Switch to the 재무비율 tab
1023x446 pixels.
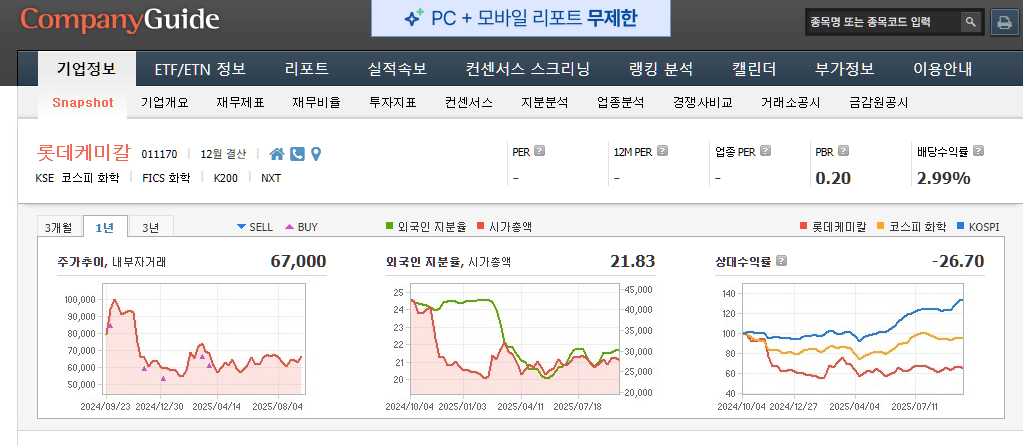316,103
